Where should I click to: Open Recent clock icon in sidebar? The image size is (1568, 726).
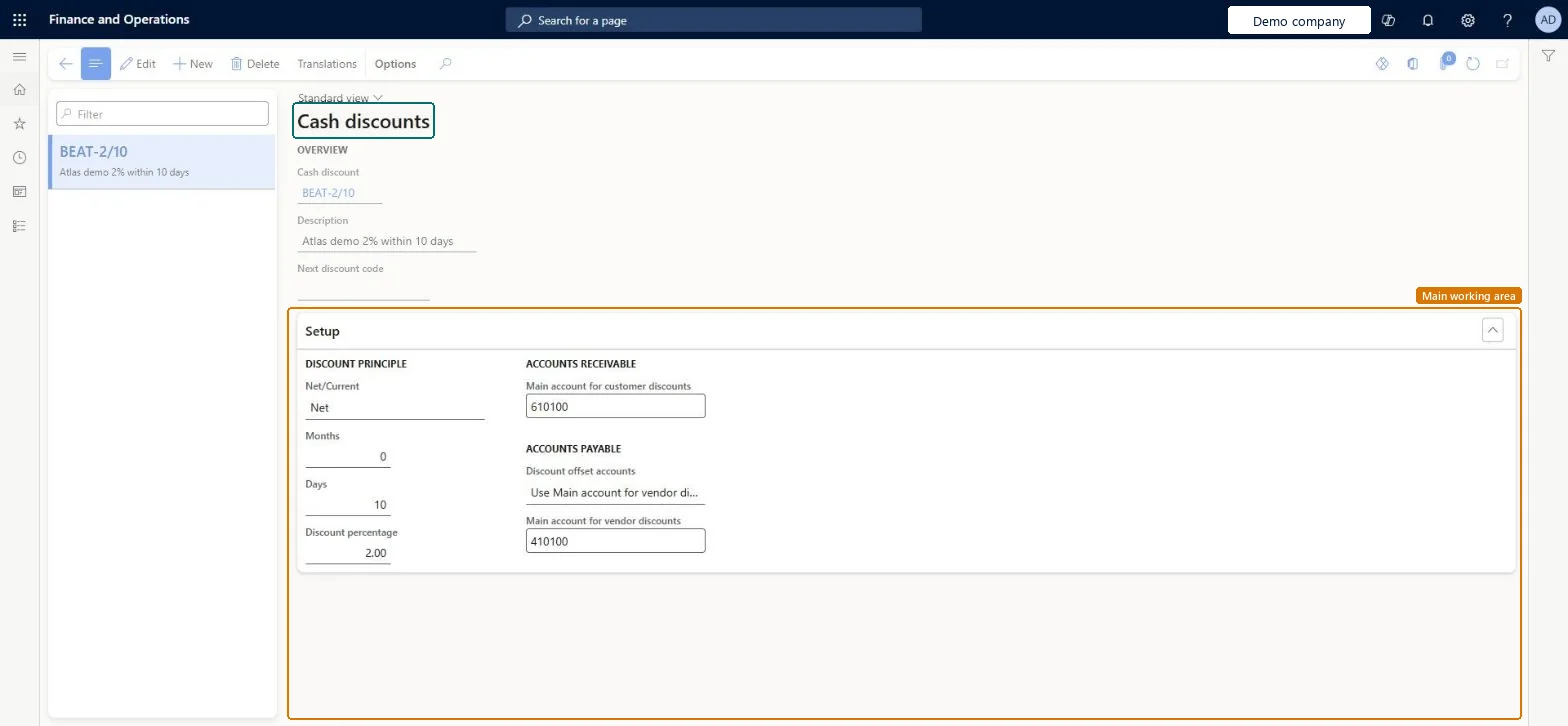click(x=19, y=158)
